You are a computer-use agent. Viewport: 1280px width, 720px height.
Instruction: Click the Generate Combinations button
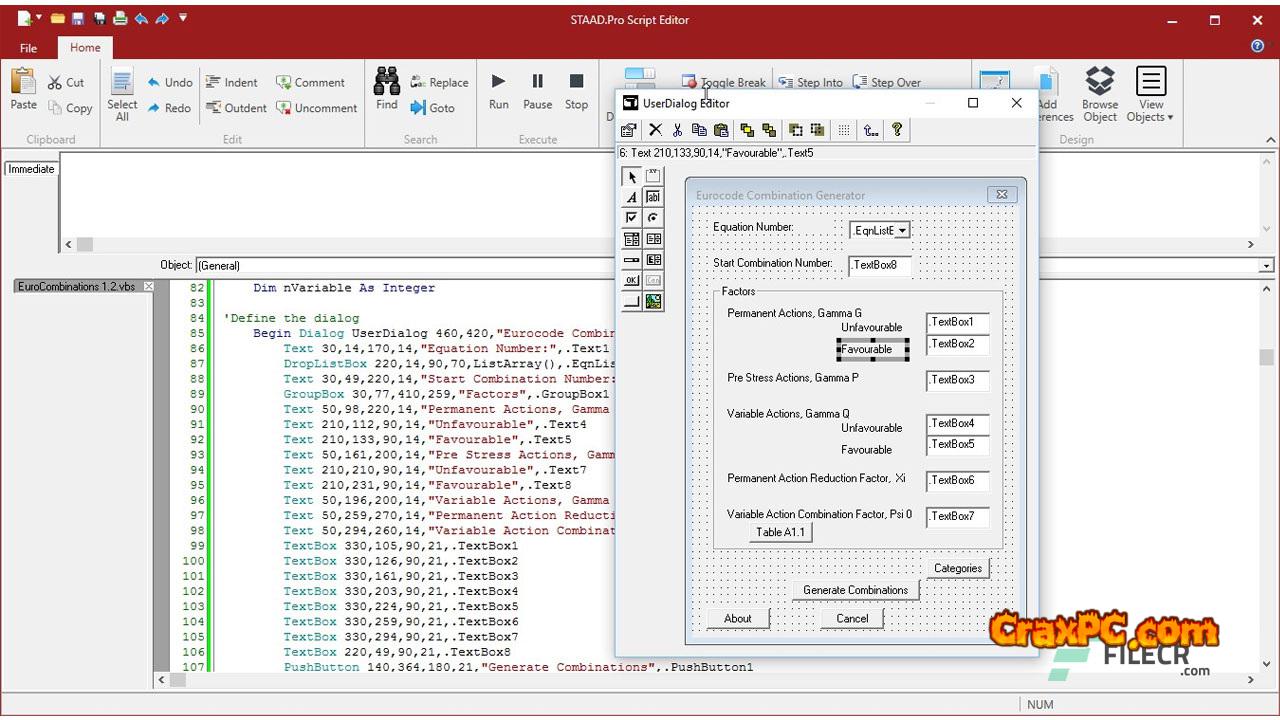pos(855,590)
